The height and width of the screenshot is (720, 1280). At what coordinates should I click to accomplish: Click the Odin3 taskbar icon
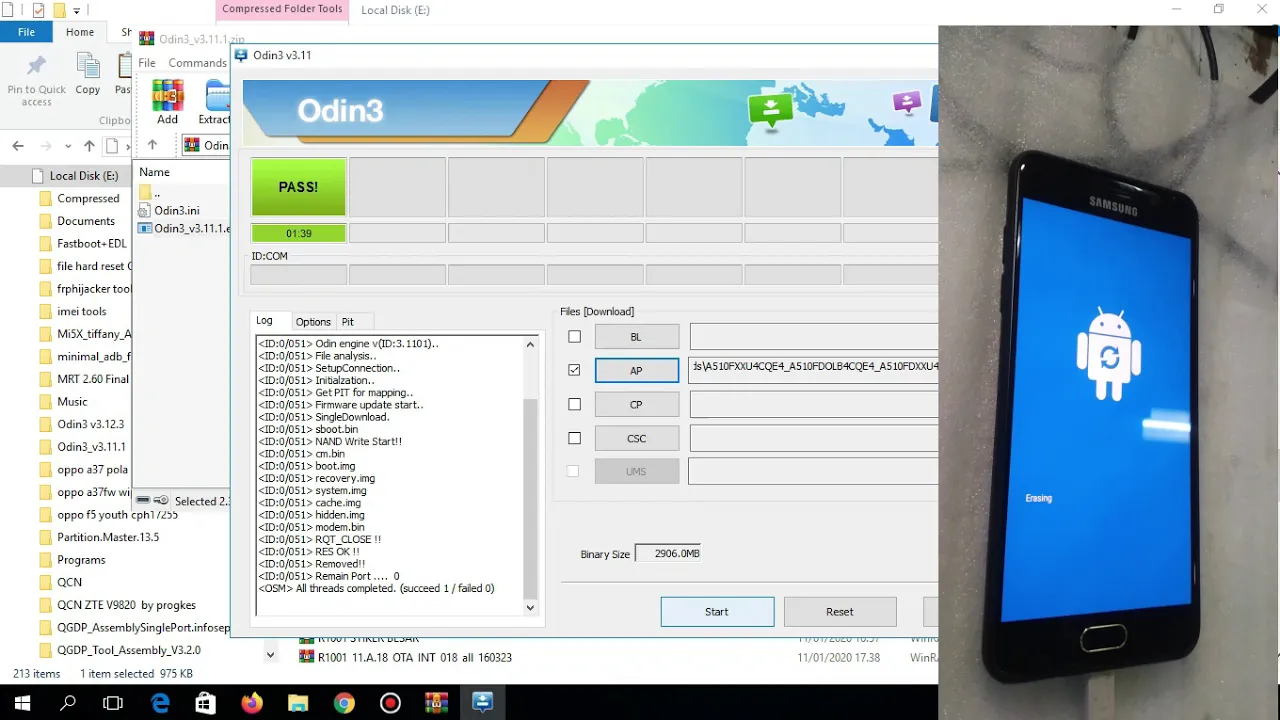coord(482,703)
